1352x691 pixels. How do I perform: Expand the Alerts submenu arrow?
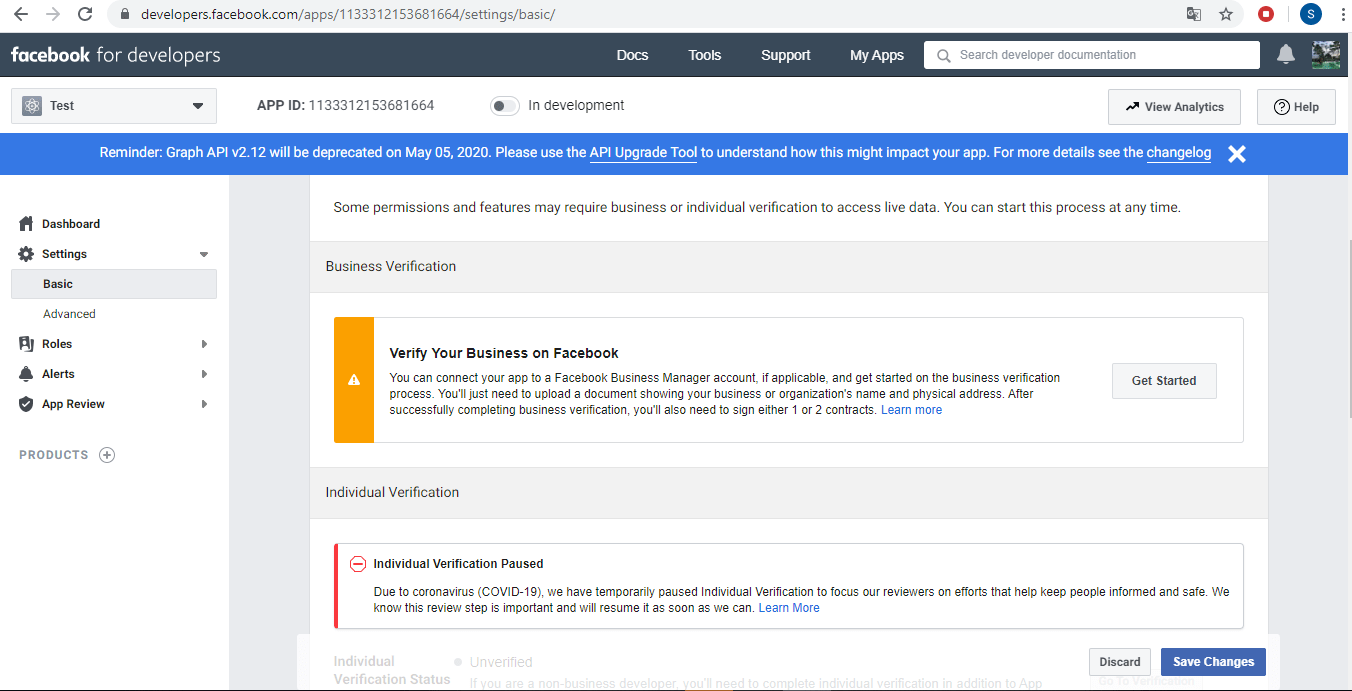pos(205,374)
